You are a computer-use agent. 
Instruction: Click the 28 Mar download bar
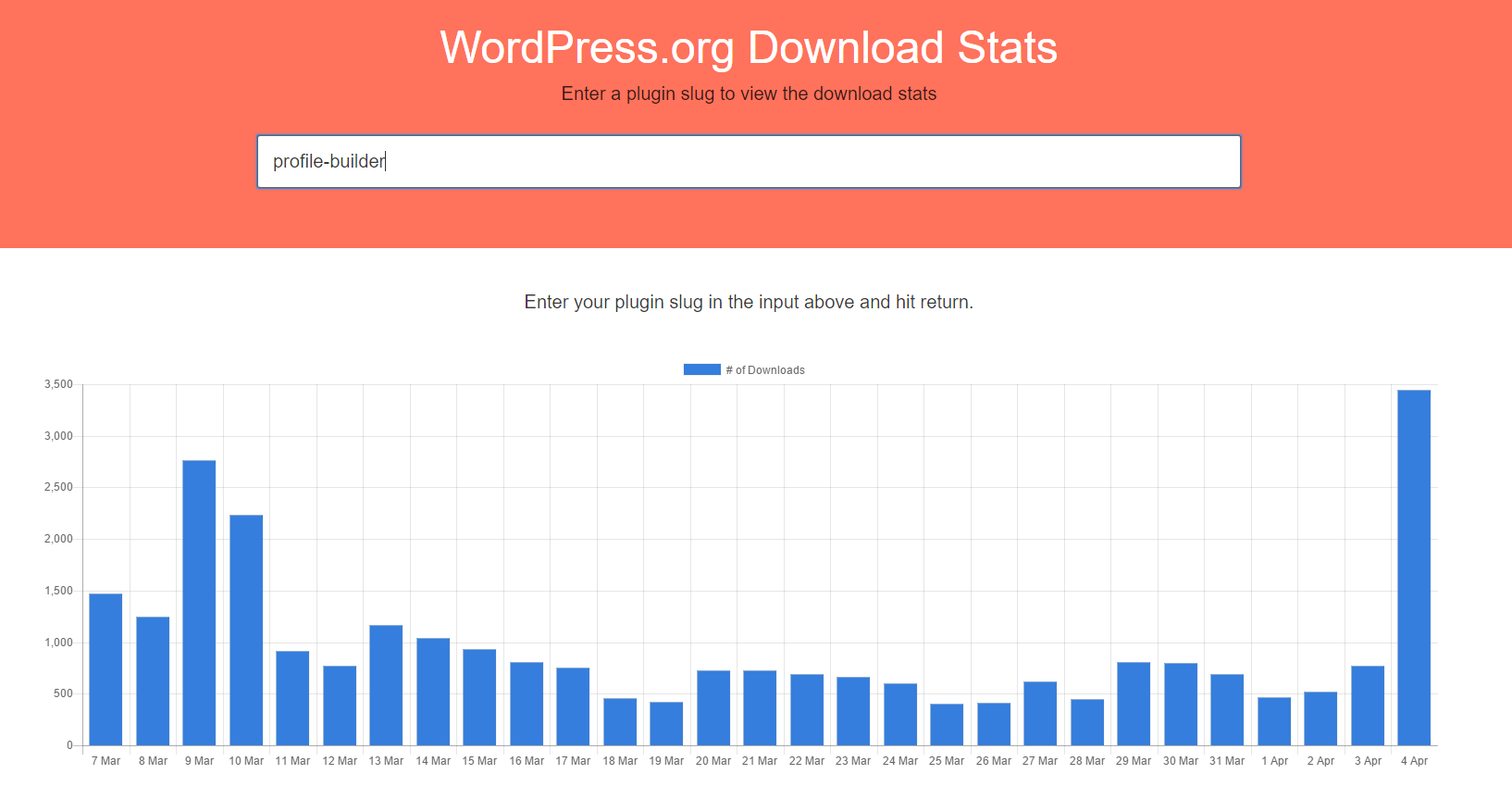click(x=1087, y=722)
